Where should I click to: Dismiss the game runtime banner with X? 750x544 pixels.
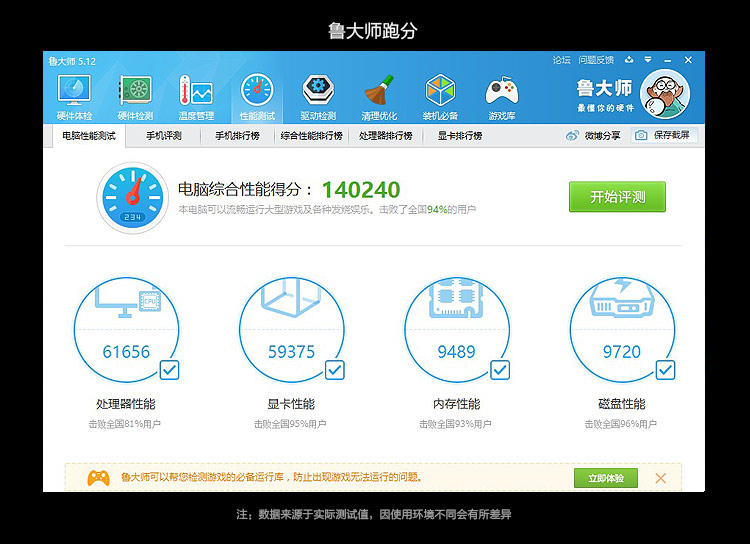click(x=661, y=478)
